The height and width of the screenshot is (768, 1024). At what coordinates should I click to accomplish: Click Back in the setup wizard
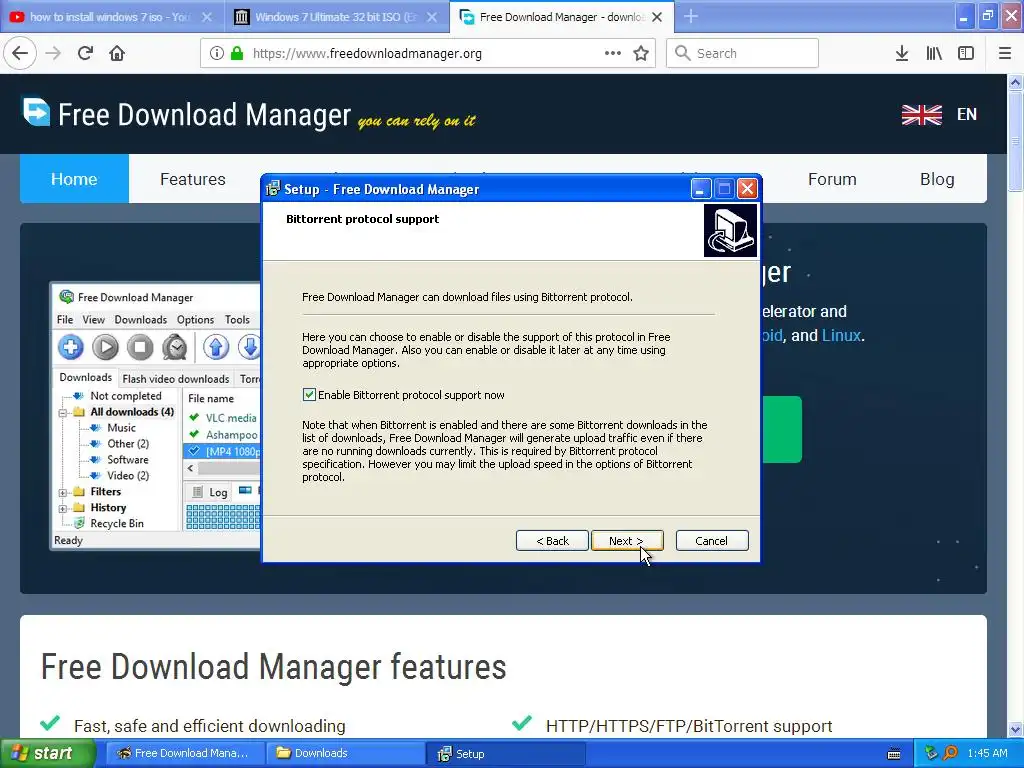point(552,541)
